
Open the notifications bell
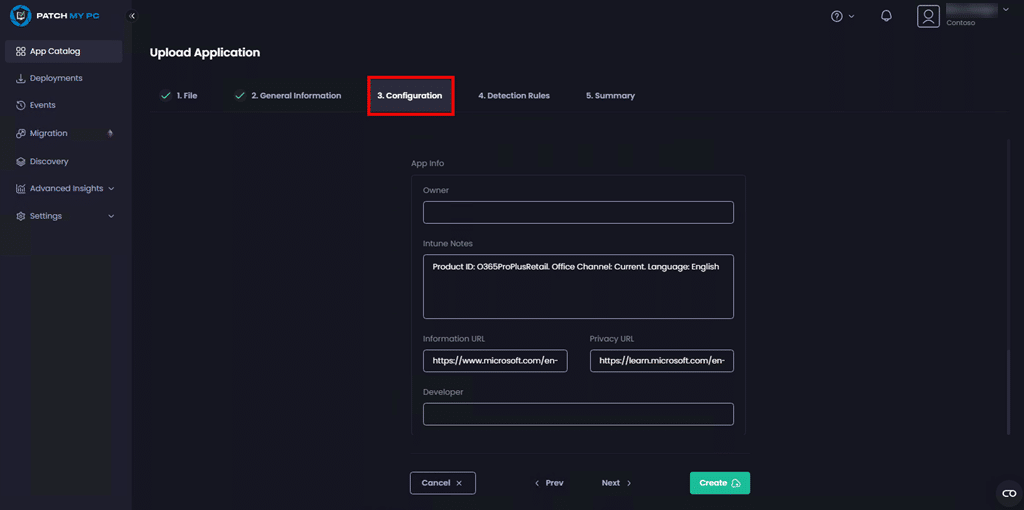(886, 16)
